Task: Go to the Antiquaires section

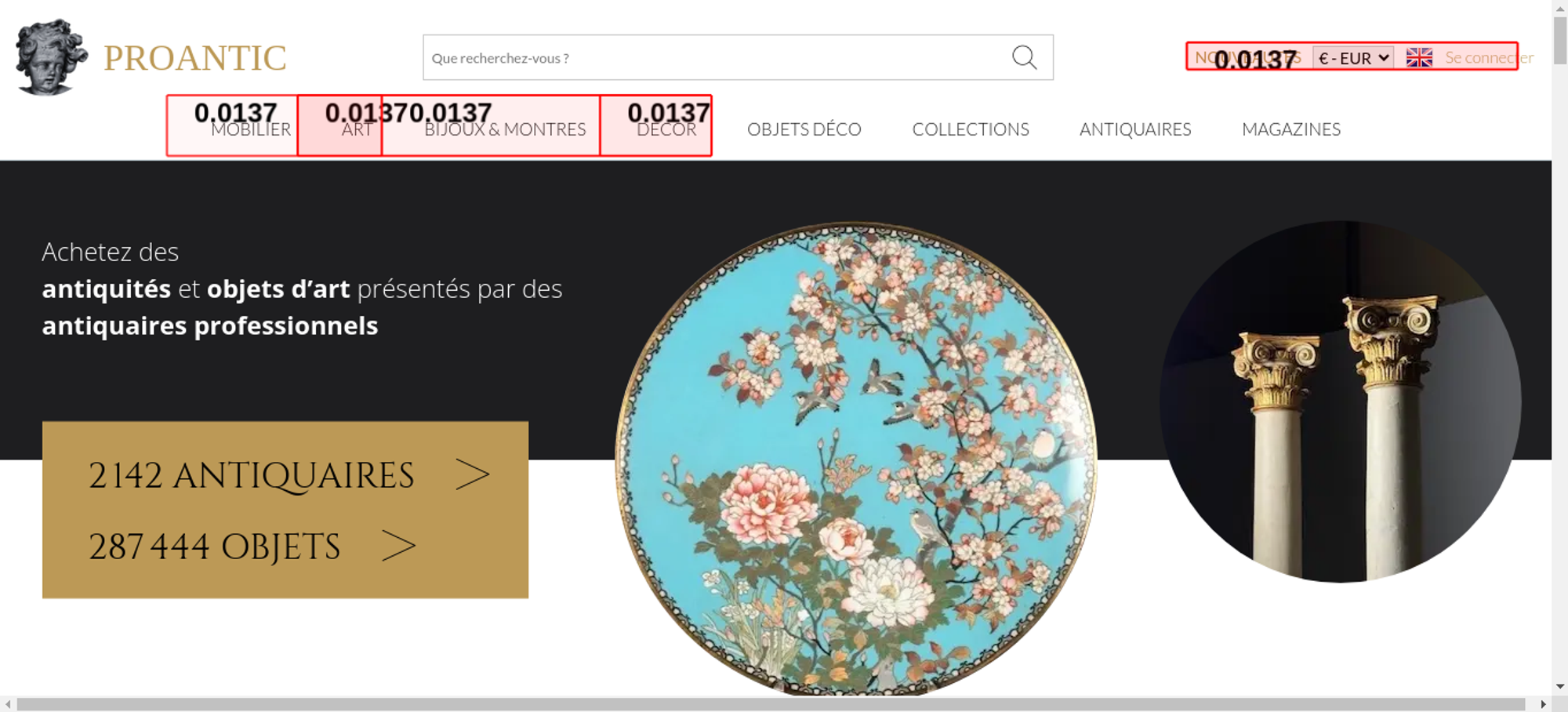Action: pyautogui.click(x=1135, y=129)
